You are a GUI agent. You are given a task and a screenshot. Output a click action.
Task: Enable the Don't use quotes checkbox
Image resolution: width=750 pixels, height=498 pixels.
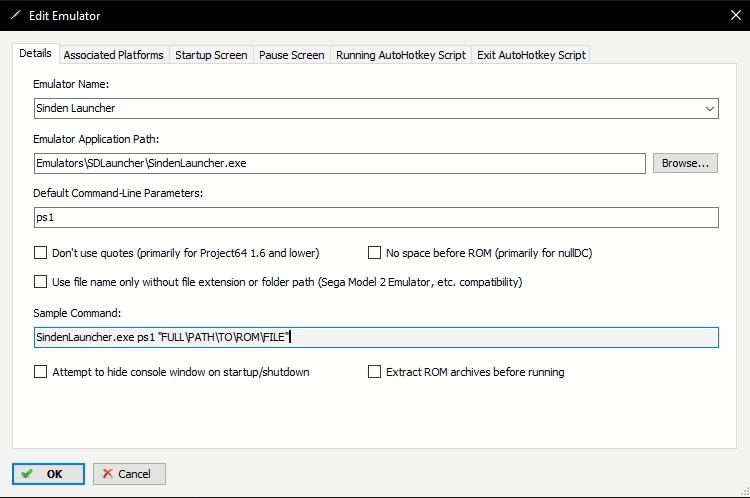(x=41, y=253)
